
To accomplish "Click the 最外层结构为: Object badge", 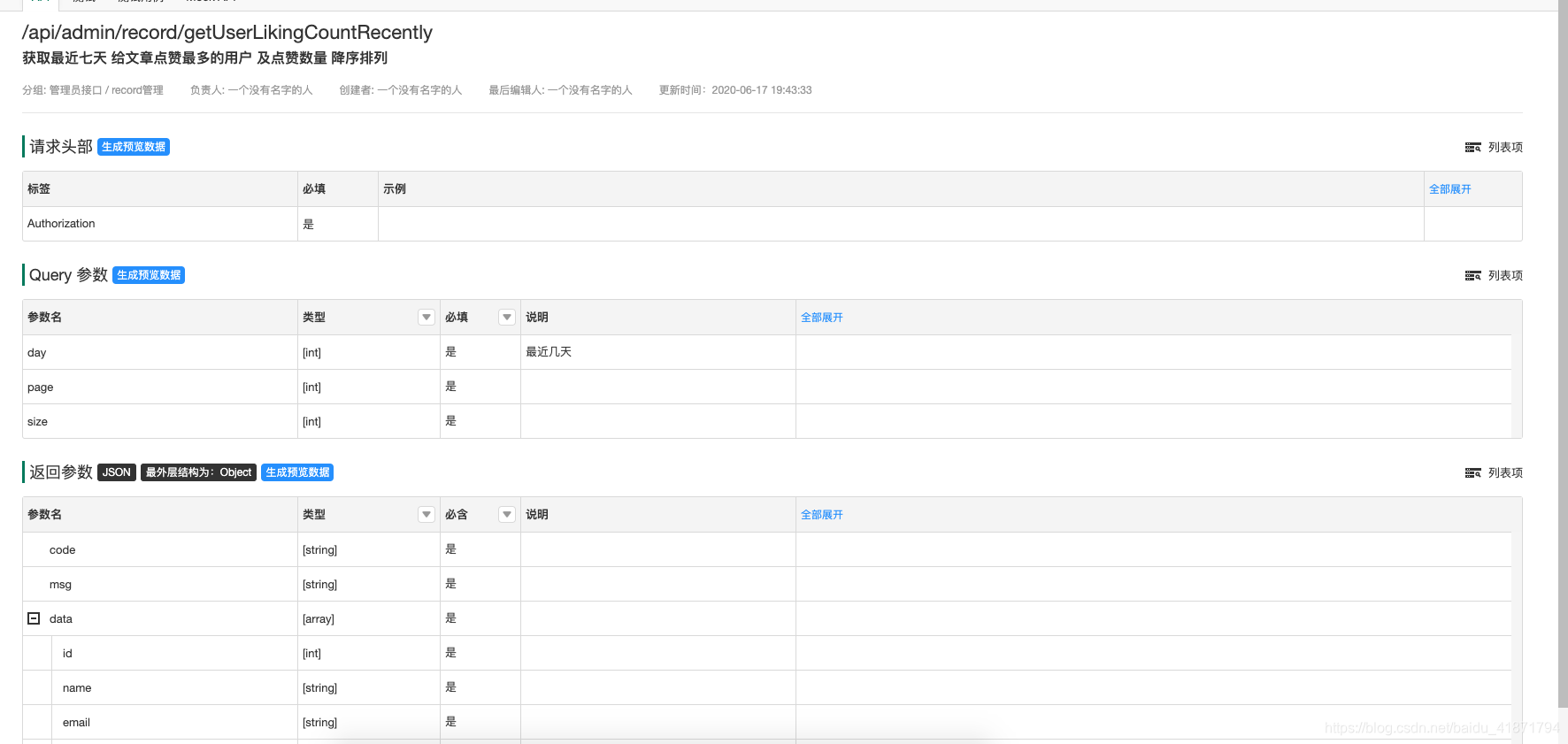I will click(198, 472).
